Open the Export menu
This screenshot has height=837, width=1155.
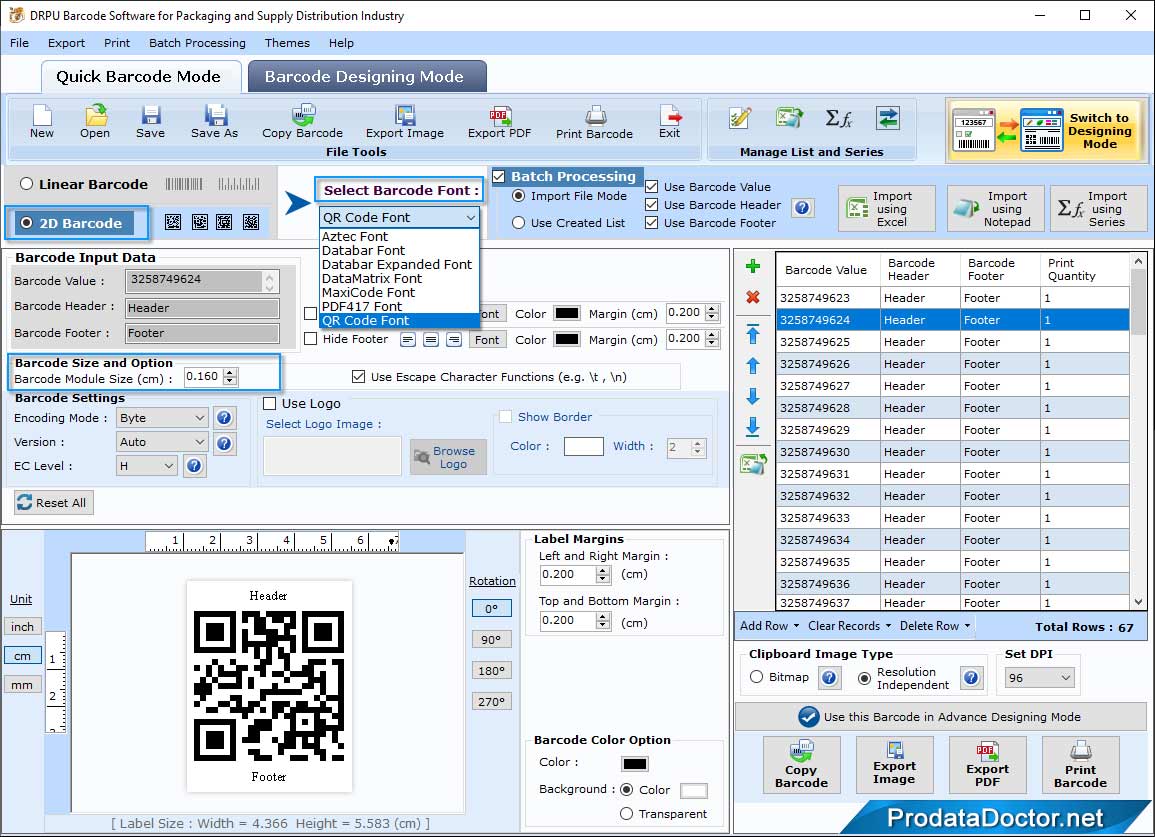66,43
